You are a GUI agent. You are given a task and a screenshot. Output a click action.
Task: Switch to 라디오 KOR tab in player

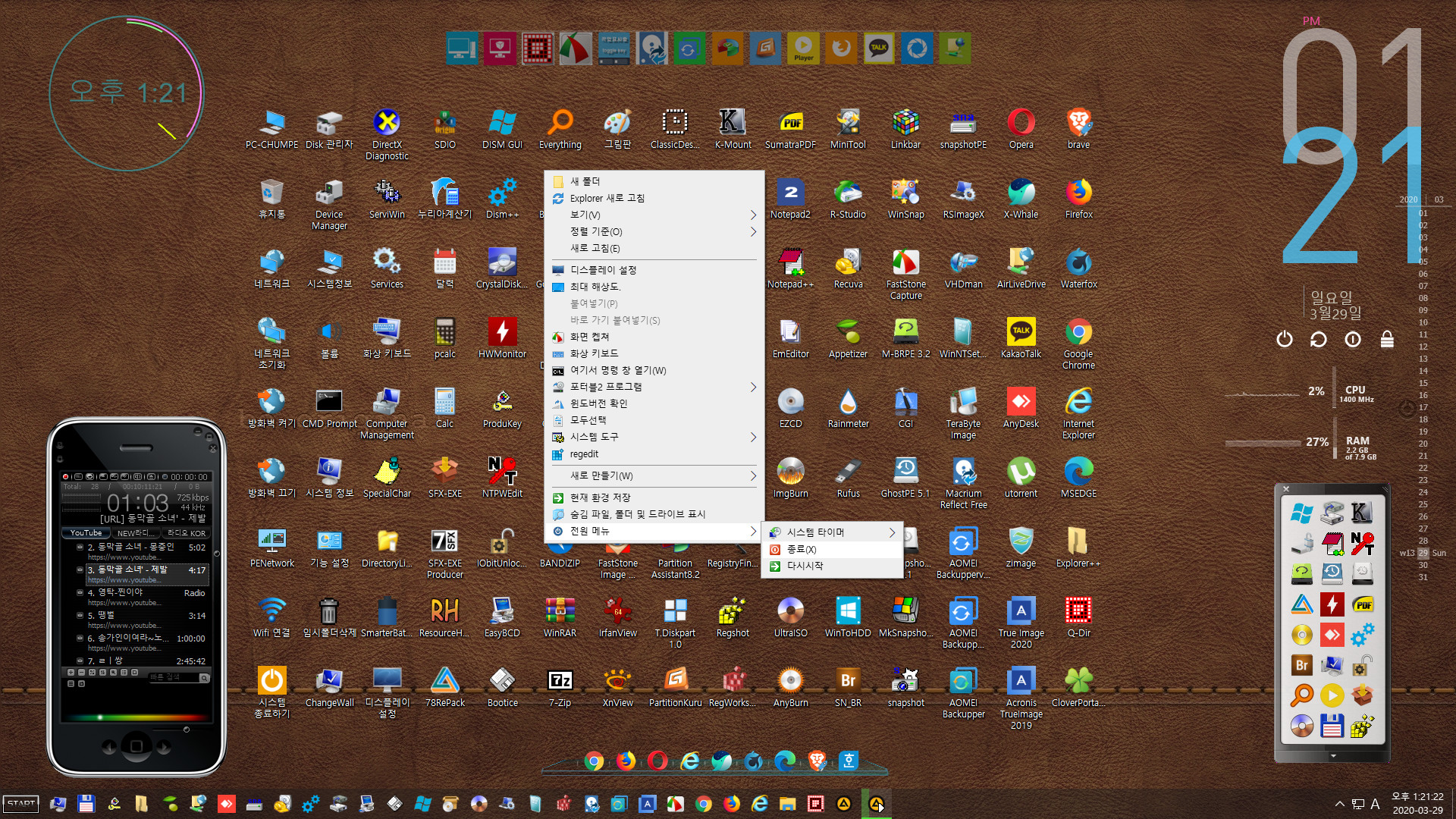pyautogui.click(x=187, y=533)
